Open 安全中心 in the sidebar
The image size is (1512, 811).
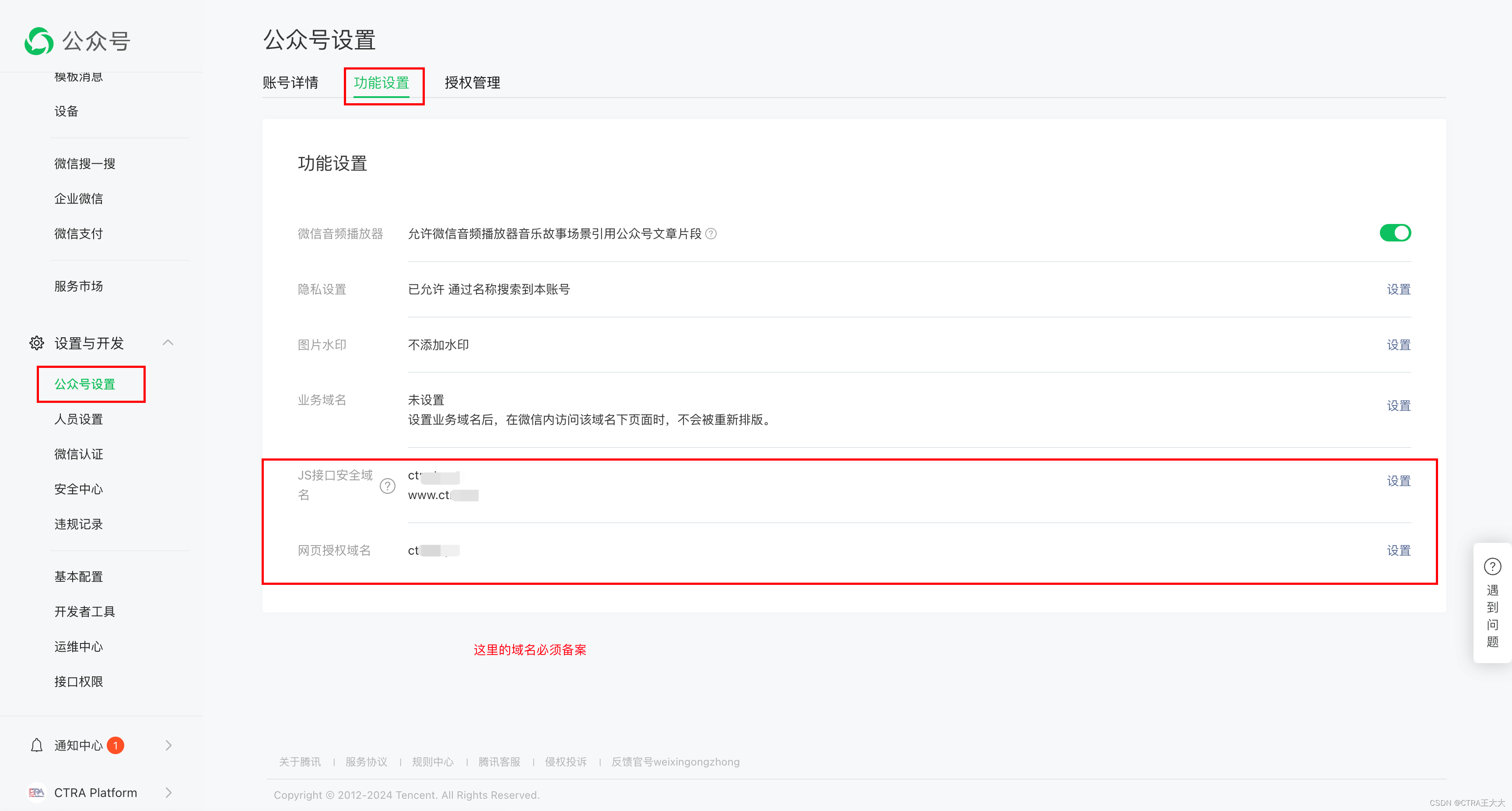(79, 489)
